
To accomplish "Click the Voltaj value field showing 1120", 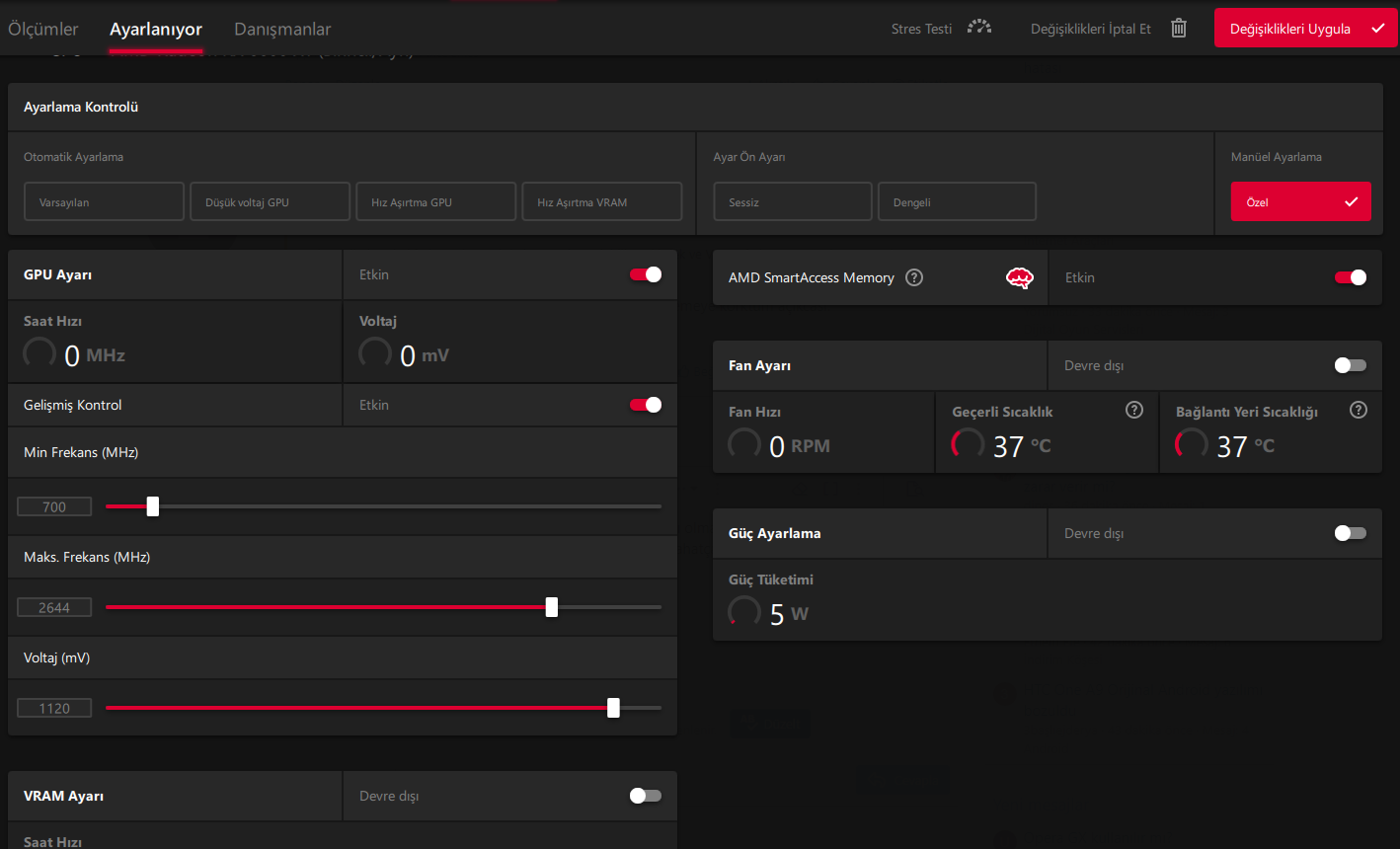I will (54, 708).
